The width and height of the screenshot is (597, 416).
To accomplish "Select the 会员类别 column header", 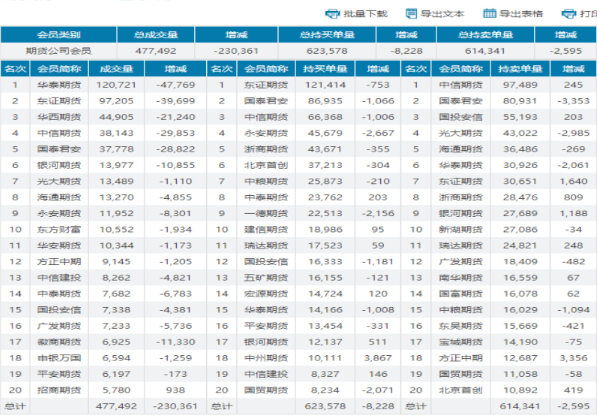I will 59,35.
